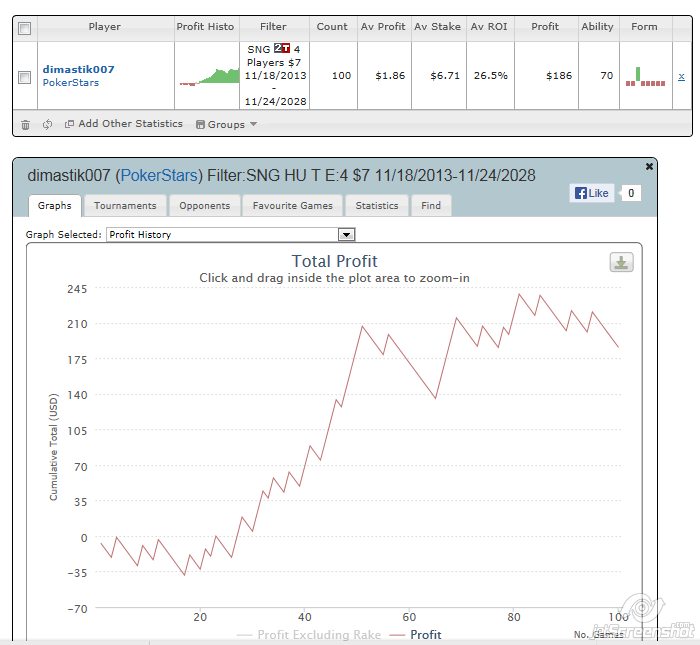700x645 pixels.
Task: Expand the Groups dropdown menu
Action: (226, 124)
